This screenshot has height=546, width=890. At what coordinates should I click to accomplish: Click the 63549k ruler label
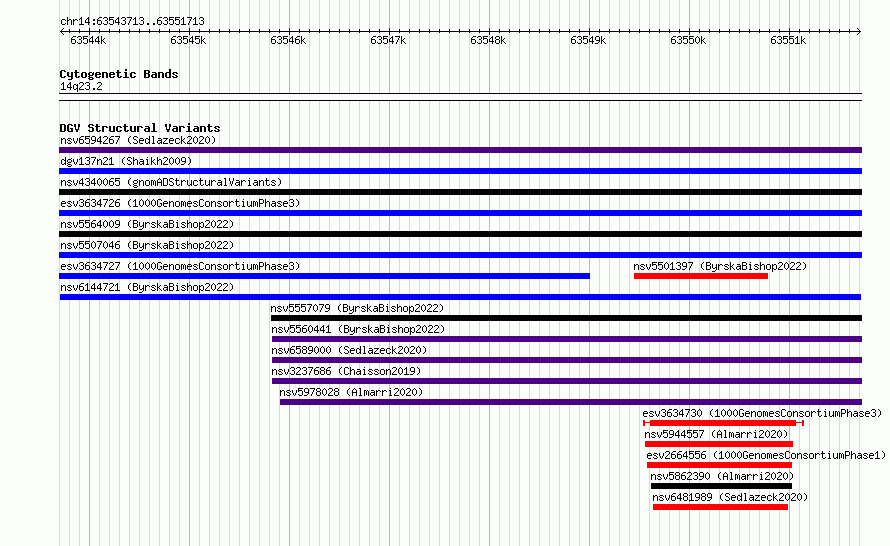588,40
